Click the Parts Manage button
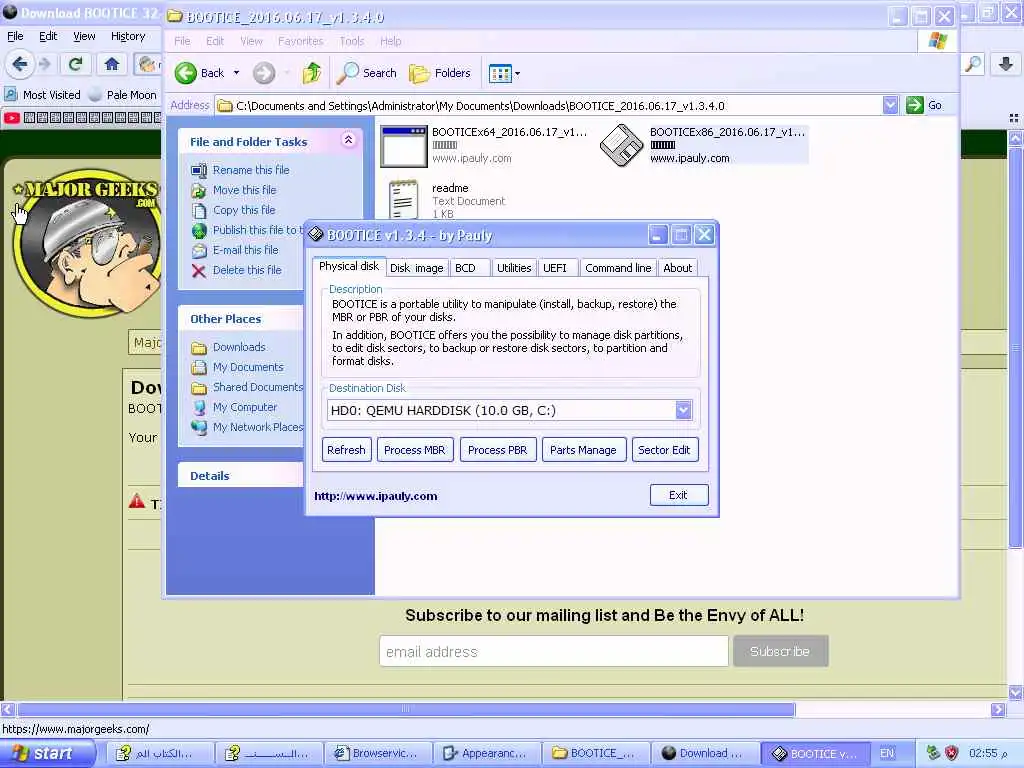The image size is (1024, 768). coord(583,450)
